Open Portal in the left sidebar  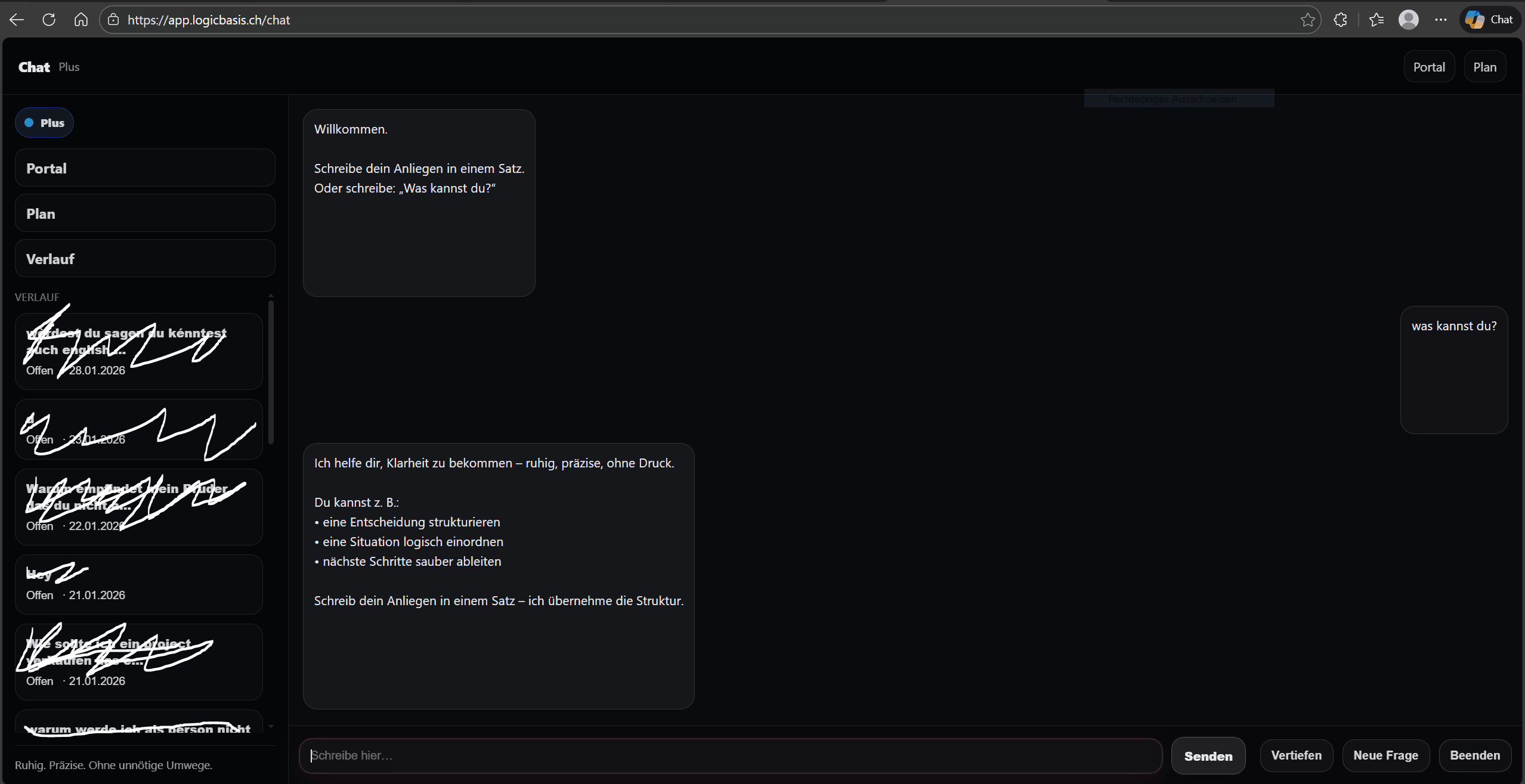click(144, 168)
